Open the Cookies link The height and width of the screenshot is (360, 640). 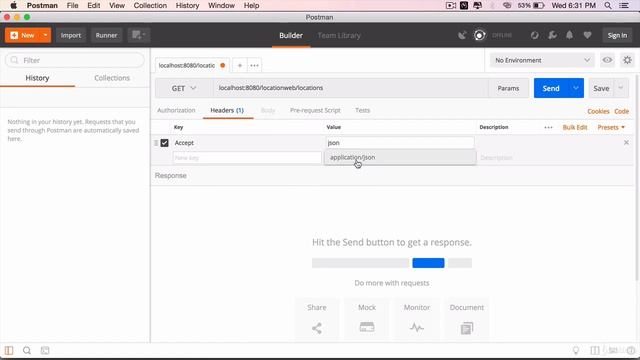[x=598, y=111]
